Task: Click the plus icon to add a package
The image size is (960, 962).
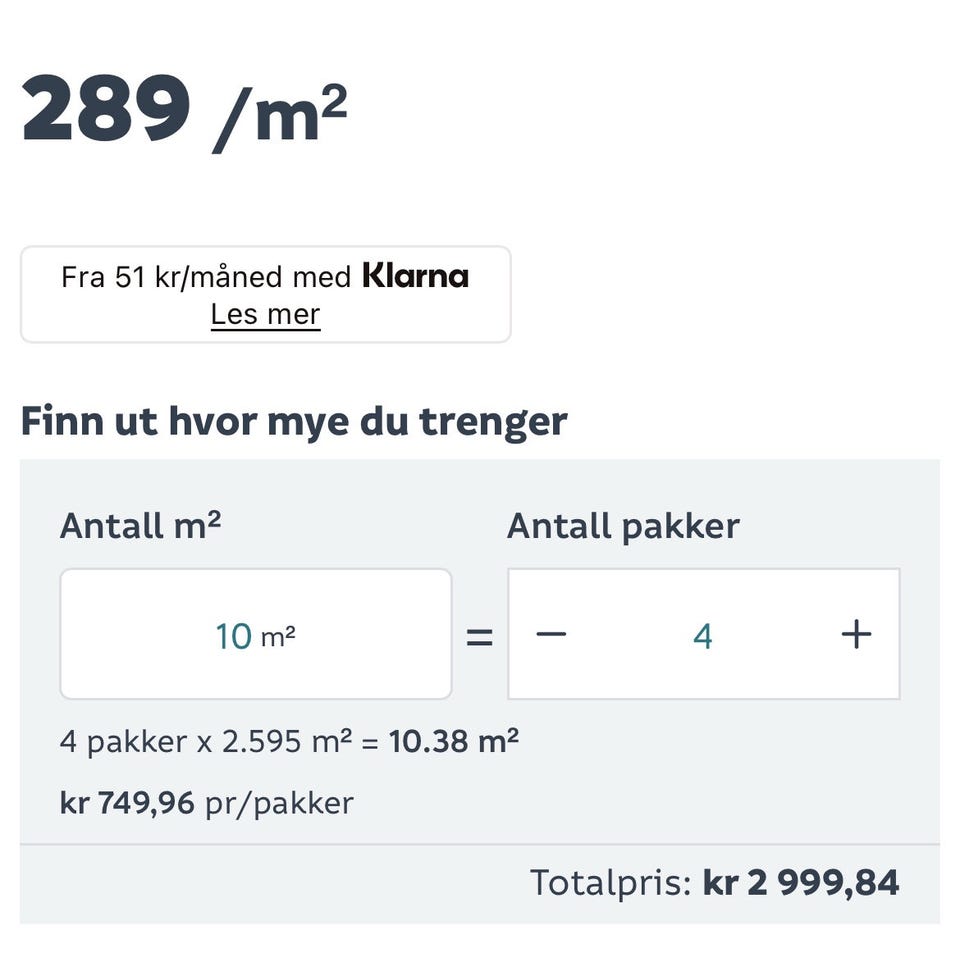Action: coord(856,635)
